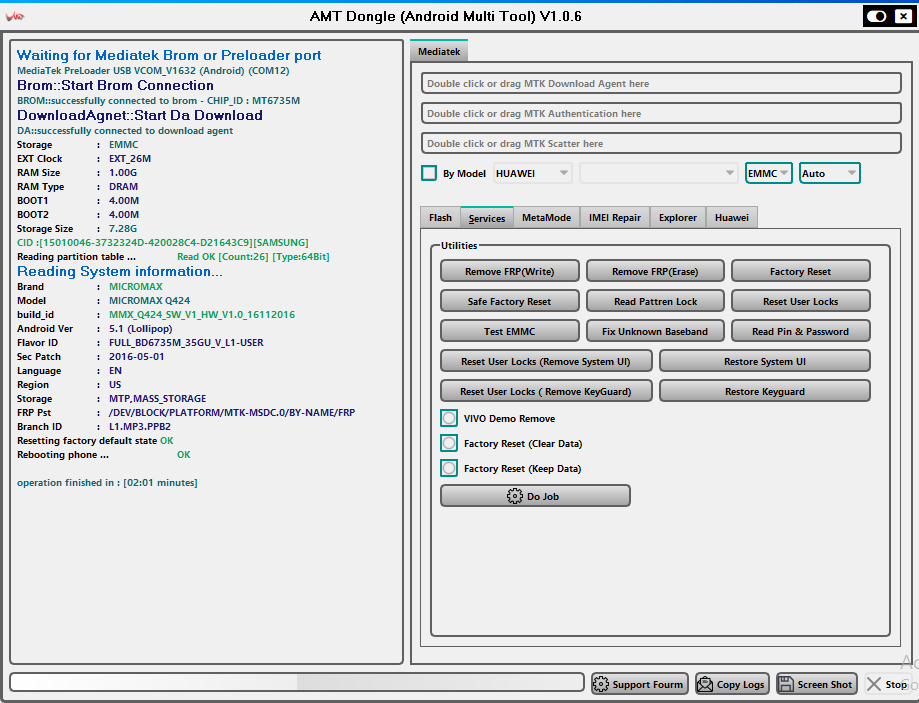The height and width of the screenshot is (703, 919).
Task: Click the Read Pattren Lock button
Action: pos(655,301)
